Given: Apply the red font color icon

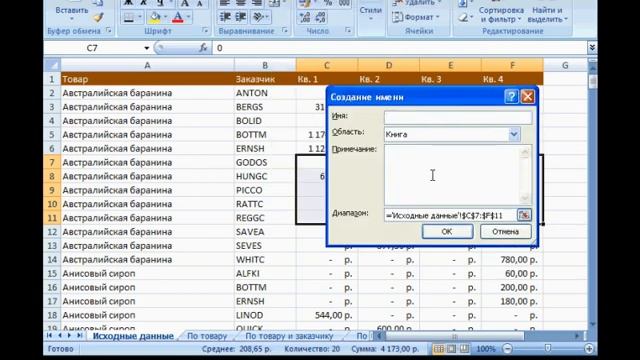Looking at the screenshot, I should [x=178, y=18].
